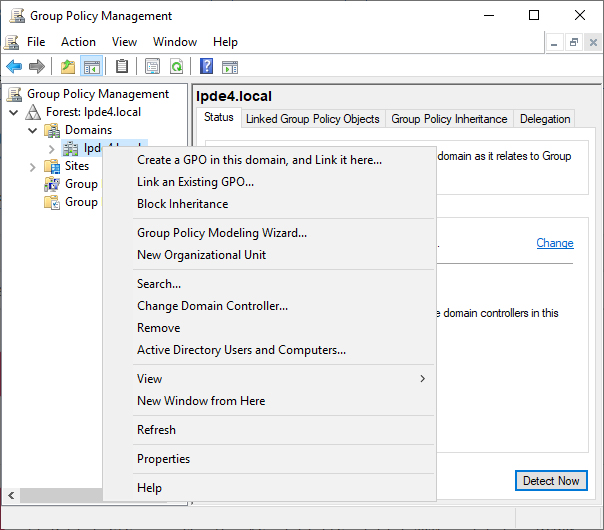Click the Domains folder icon

52,130
